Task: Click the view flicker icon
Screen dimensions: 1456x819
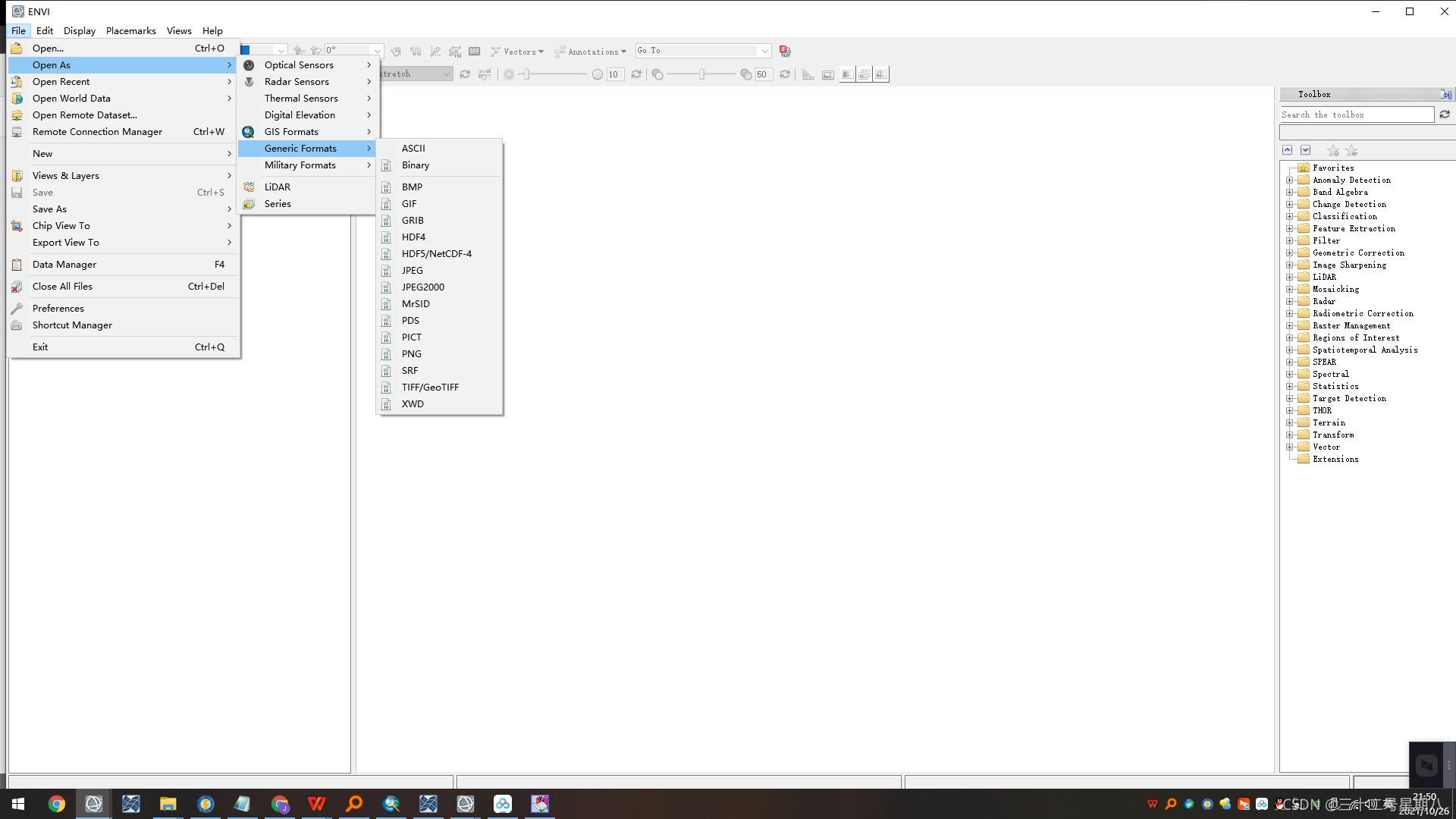Action: 864,74
